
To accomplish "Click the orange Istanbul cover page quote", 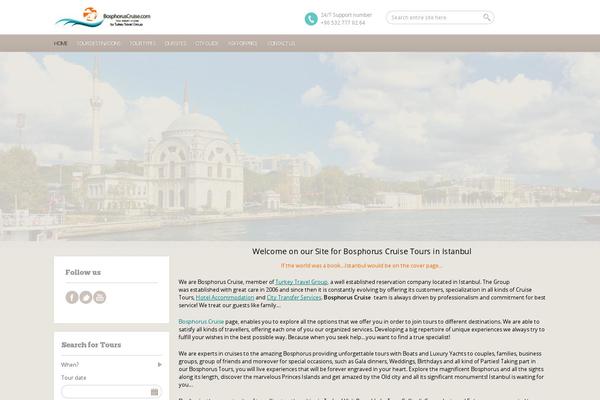I will point(362,265).
